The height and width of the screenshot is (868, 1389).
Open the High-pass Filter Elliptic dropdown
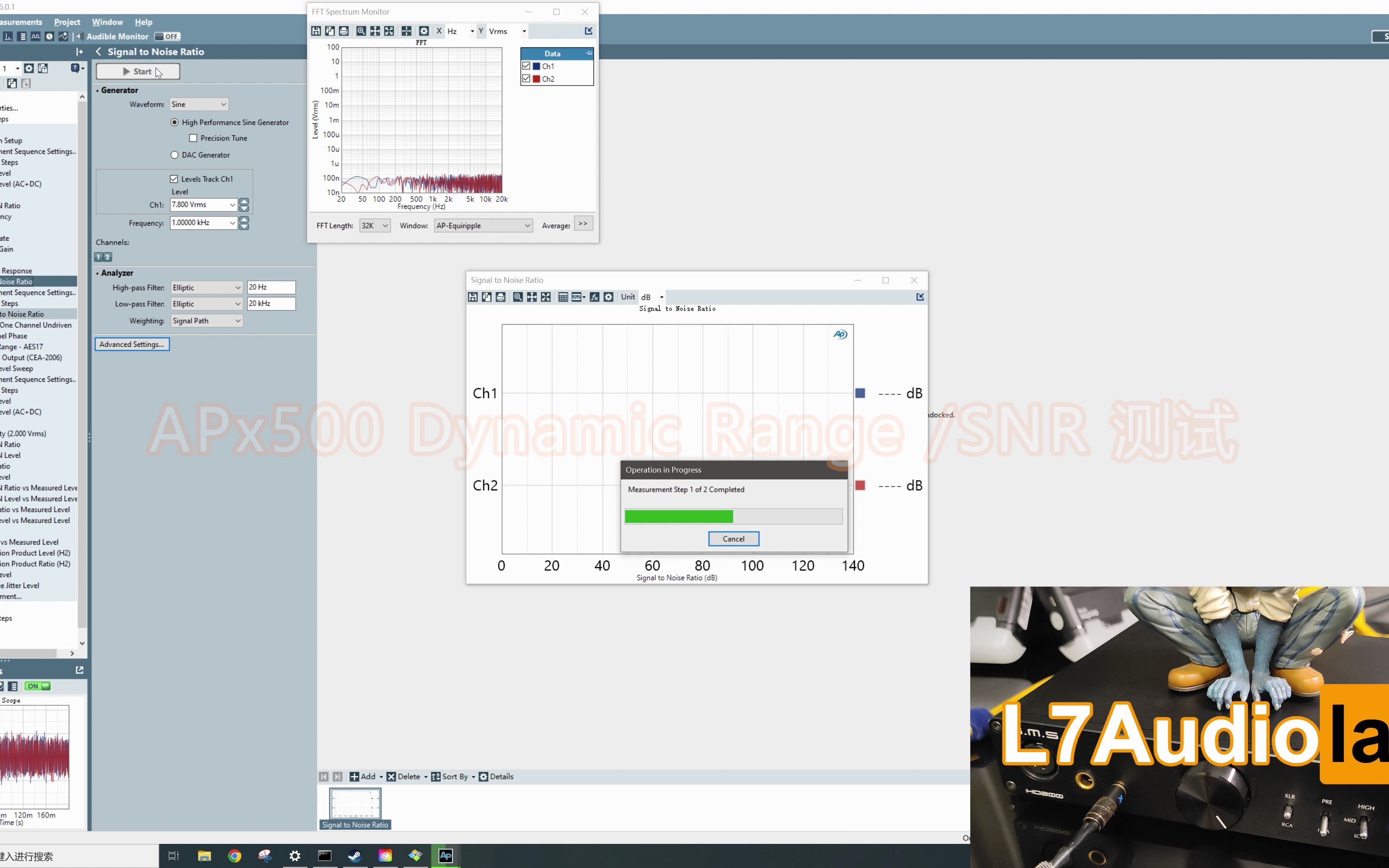pyautogui.click(x=207, y=288)
